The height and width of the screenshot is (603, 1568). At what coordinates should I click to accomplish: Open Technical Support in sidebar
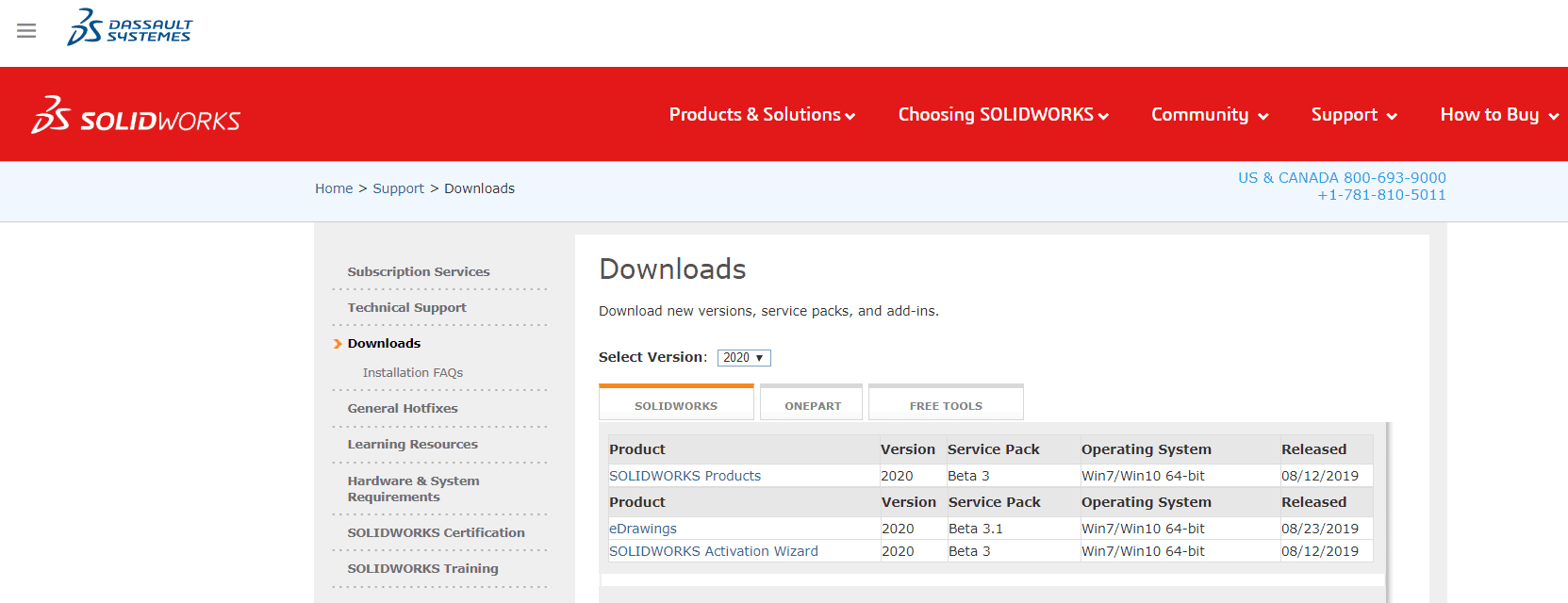406,307
